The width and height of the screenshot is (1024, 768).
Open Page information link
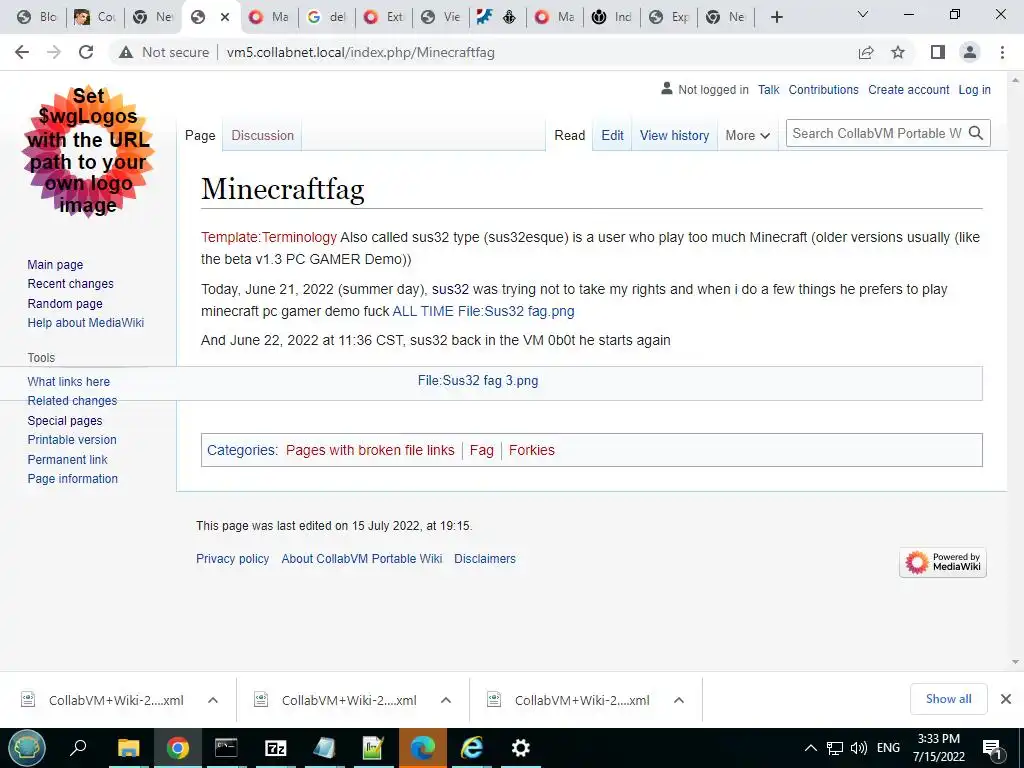pos(72,479)
